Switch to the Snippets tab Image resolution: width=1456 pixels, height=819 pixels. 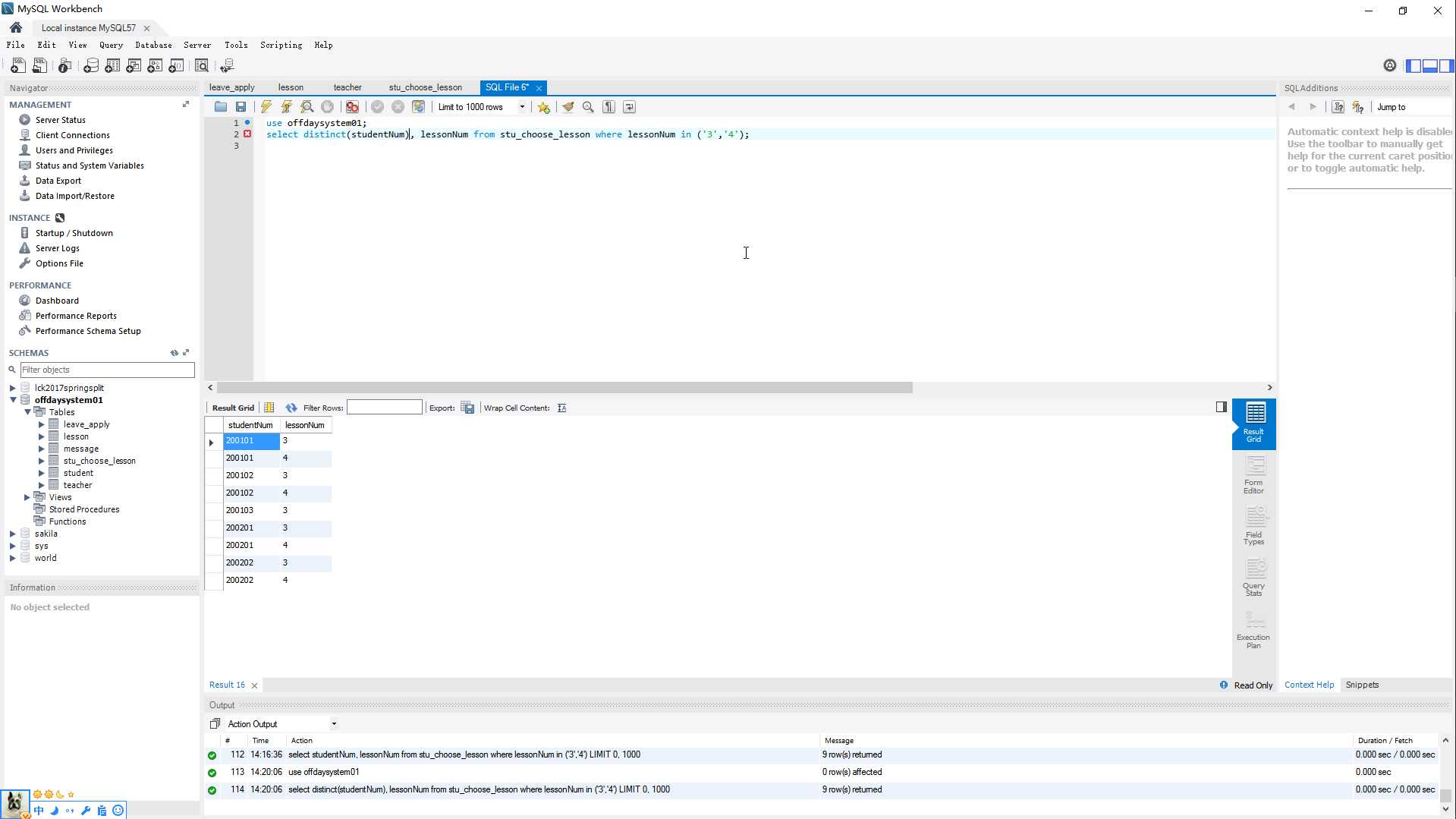pos(1362,685)
